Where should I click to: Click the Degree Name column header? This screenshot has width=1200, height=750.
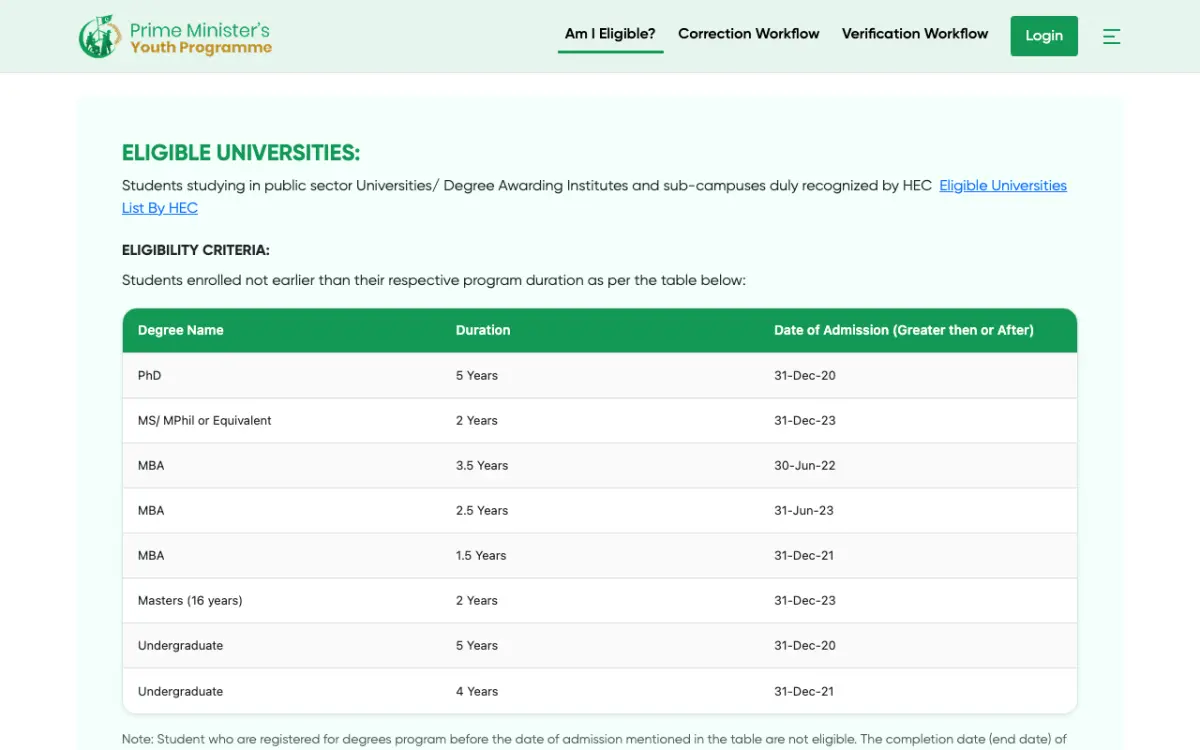coord(181,330)
